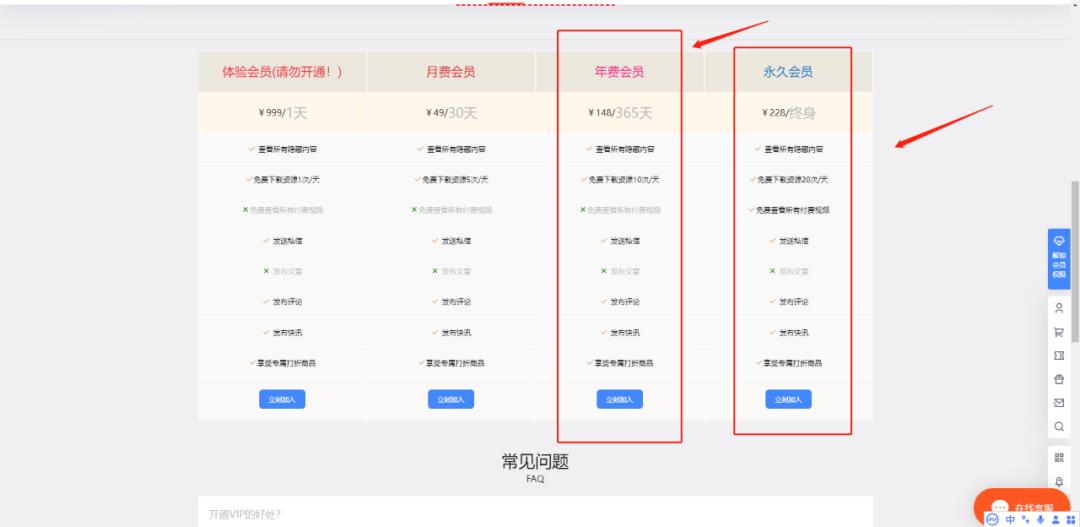1080x527 pixels.
Task: Show the QR code sidebar icon
Action: pos(1059,458)
